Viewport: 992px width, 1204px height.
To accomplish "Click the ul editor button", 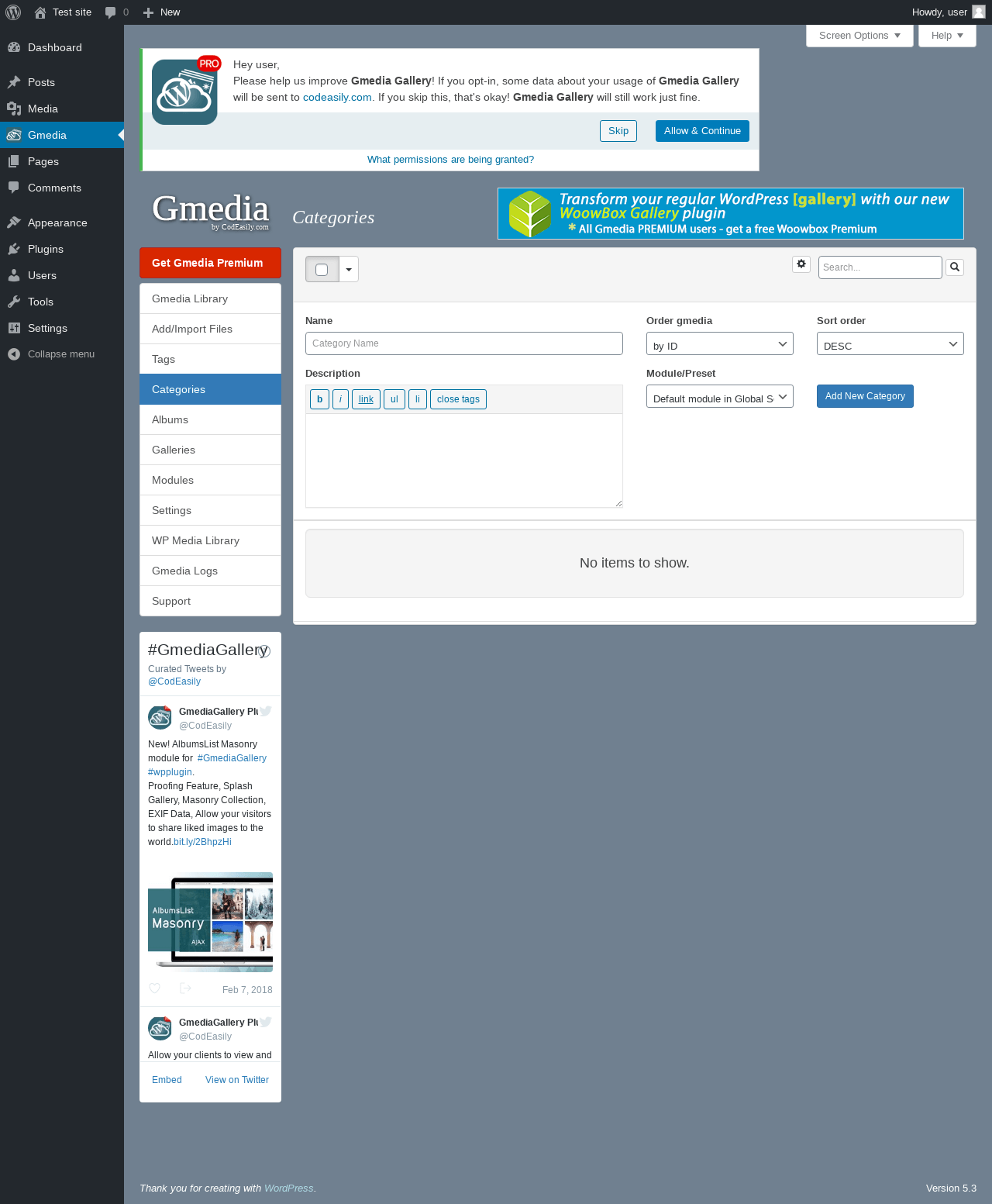I will [394, 399].
